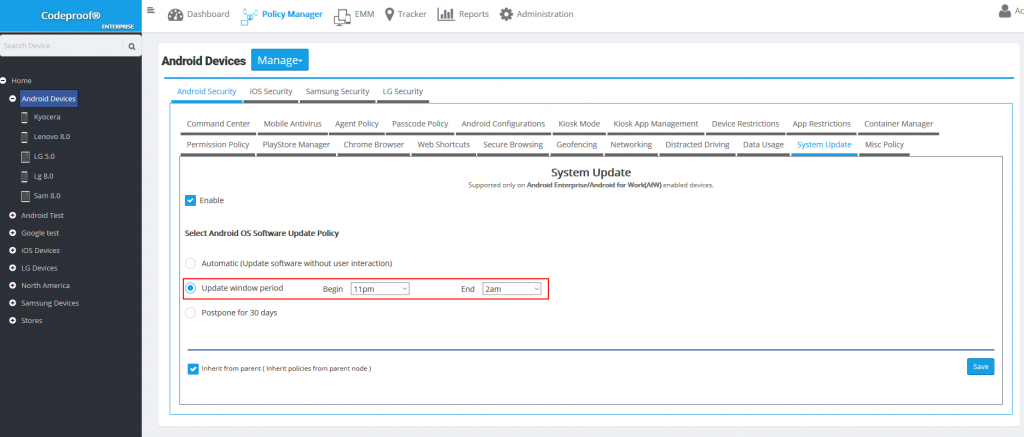The height and width of the screenshot is (437, 1024).
Task: Click the Reports bar chart icon
Action: 446,14
